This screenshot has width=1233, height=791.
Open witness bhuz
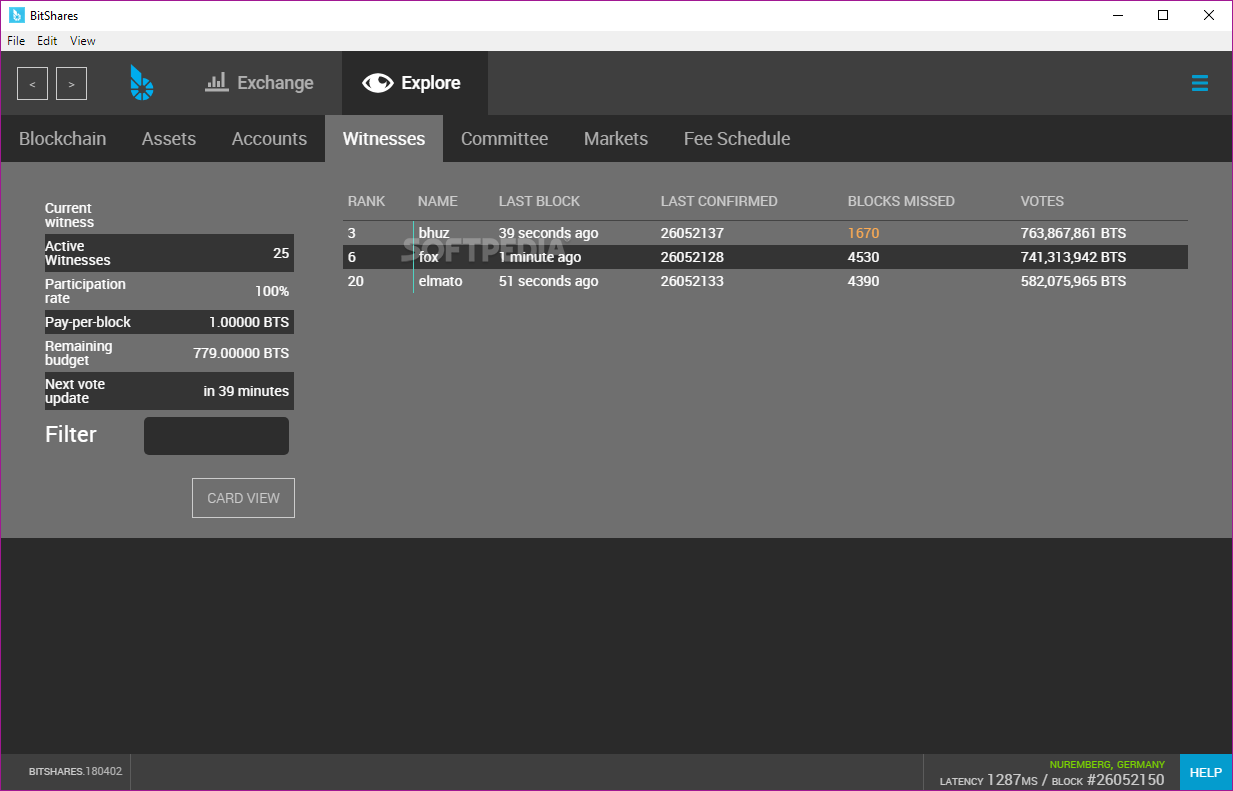[x=434, y=233]
